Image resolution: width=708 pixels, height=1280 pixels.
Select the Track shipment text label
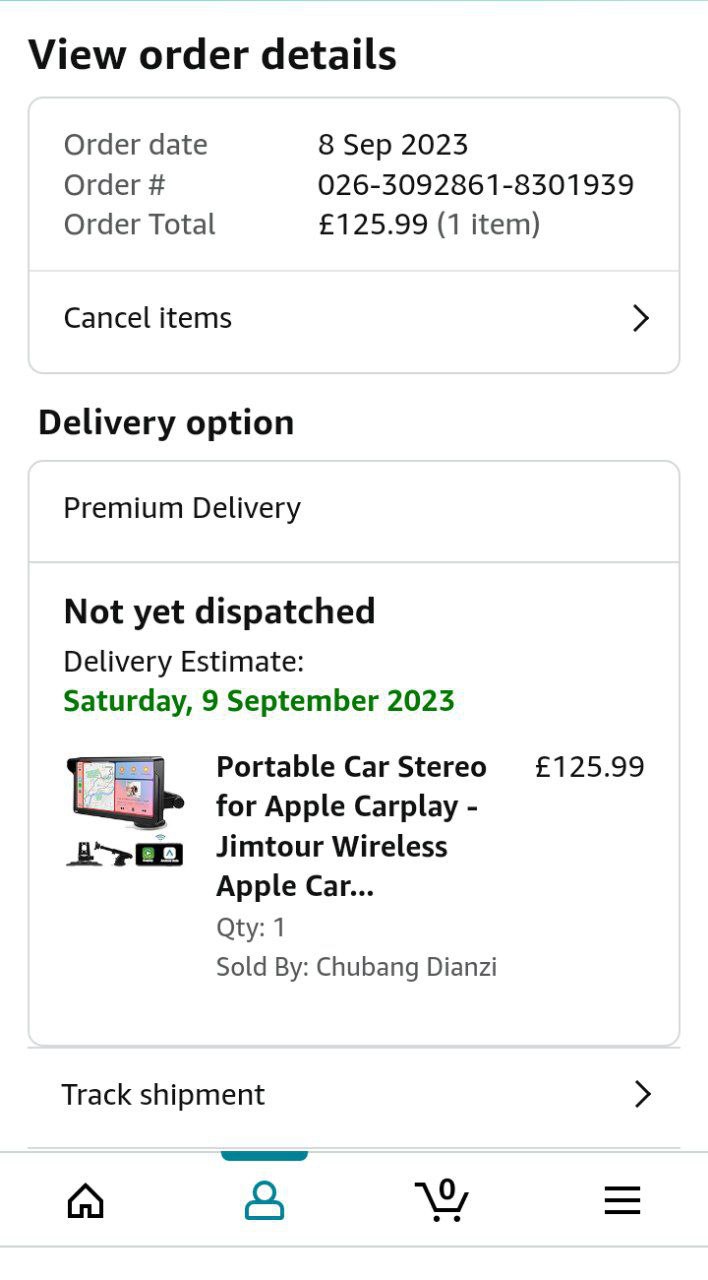click(x=163, y=1095)
